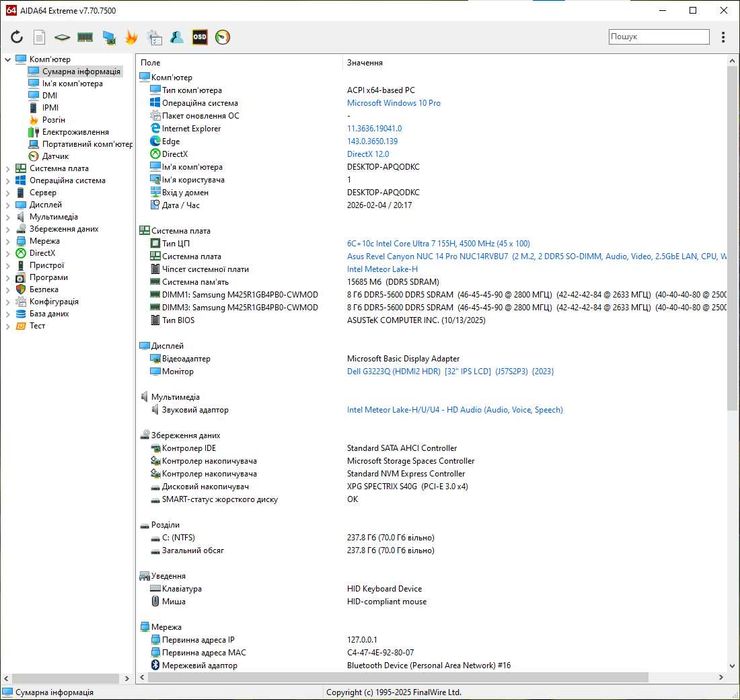Select the SMART-статус жорсткого диску row

pyautogui.click(x=432, y=499)
